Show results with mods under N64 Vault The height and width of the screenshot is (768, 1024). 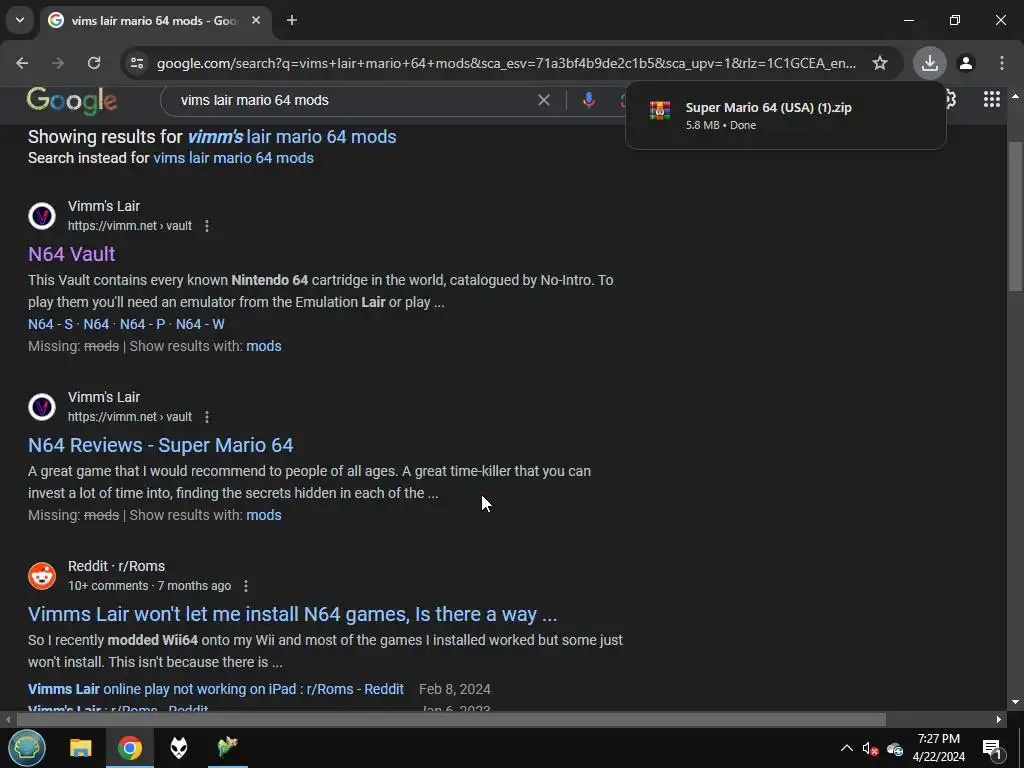[x=264, y=346]
